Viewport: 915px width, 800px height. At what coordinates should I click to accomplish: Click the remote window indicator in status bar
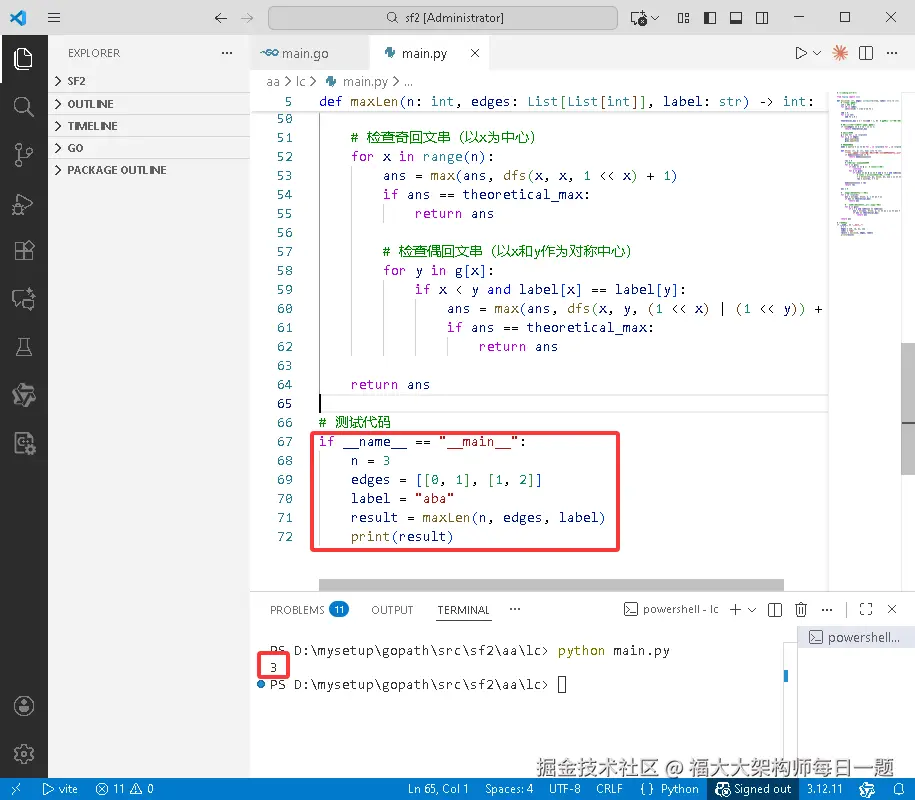[16, 789]
